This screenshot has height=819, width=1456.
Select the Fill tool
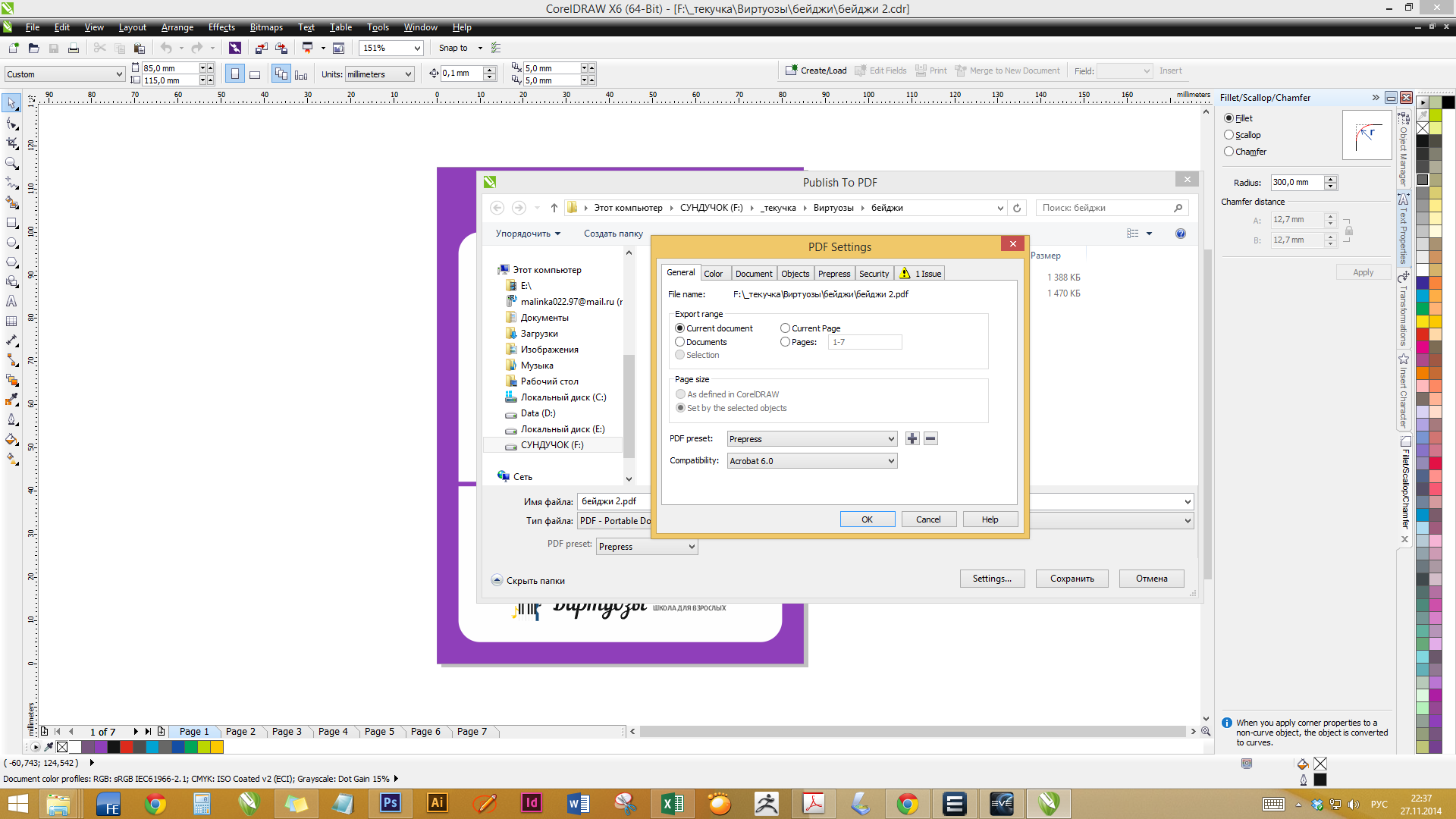click(11, 439)
